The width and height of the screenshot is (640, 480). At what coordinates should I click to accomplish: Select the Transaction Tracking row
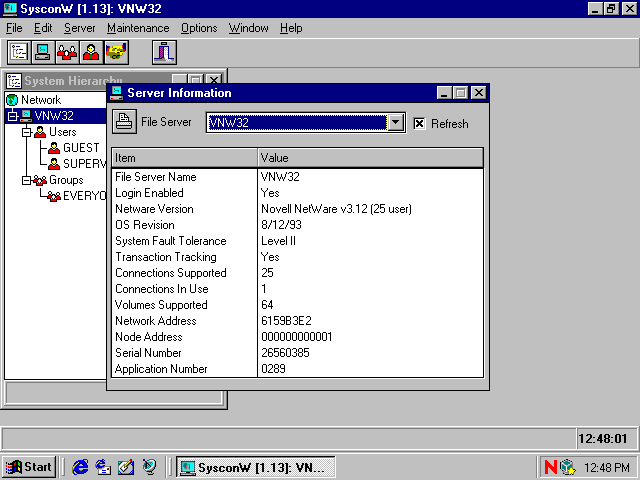(297, 257)
